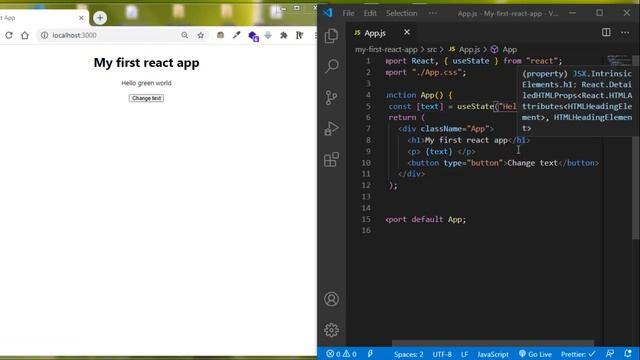Go to browser home page

click(25, 36)
